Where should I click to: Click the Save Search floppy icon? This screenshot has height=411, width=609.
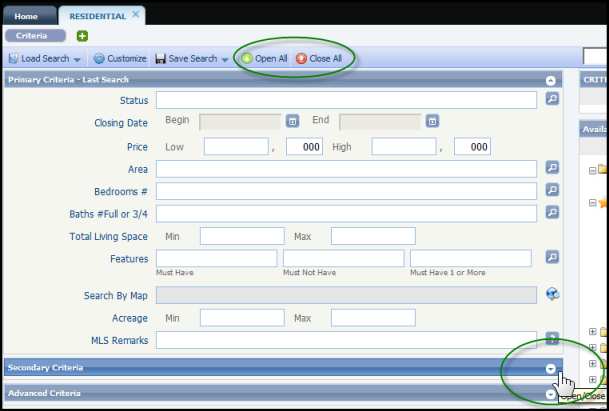point(160,59)
